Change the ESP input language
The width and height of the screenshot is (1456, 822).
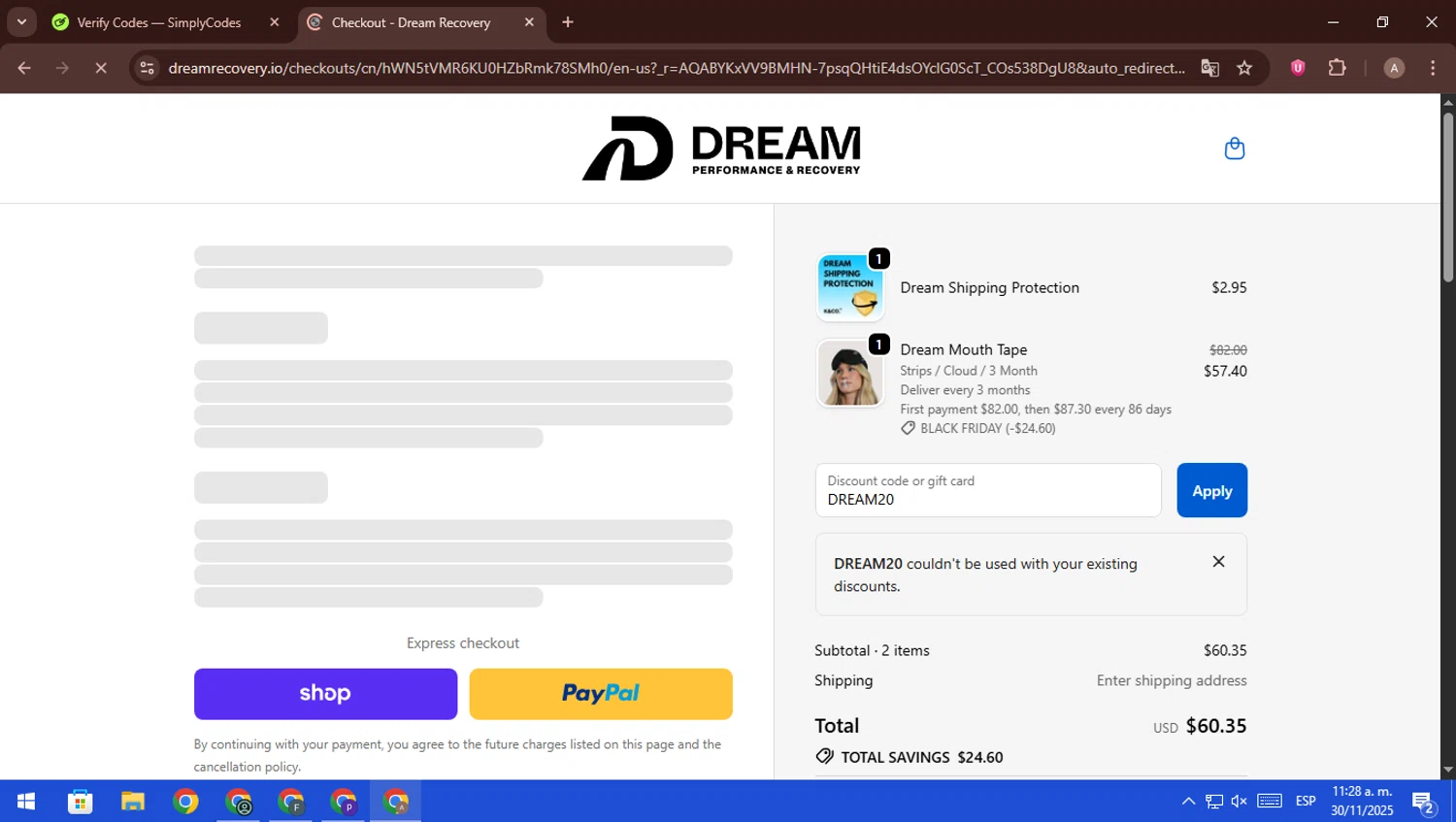pyautogui.click(x=1306, y=802)
